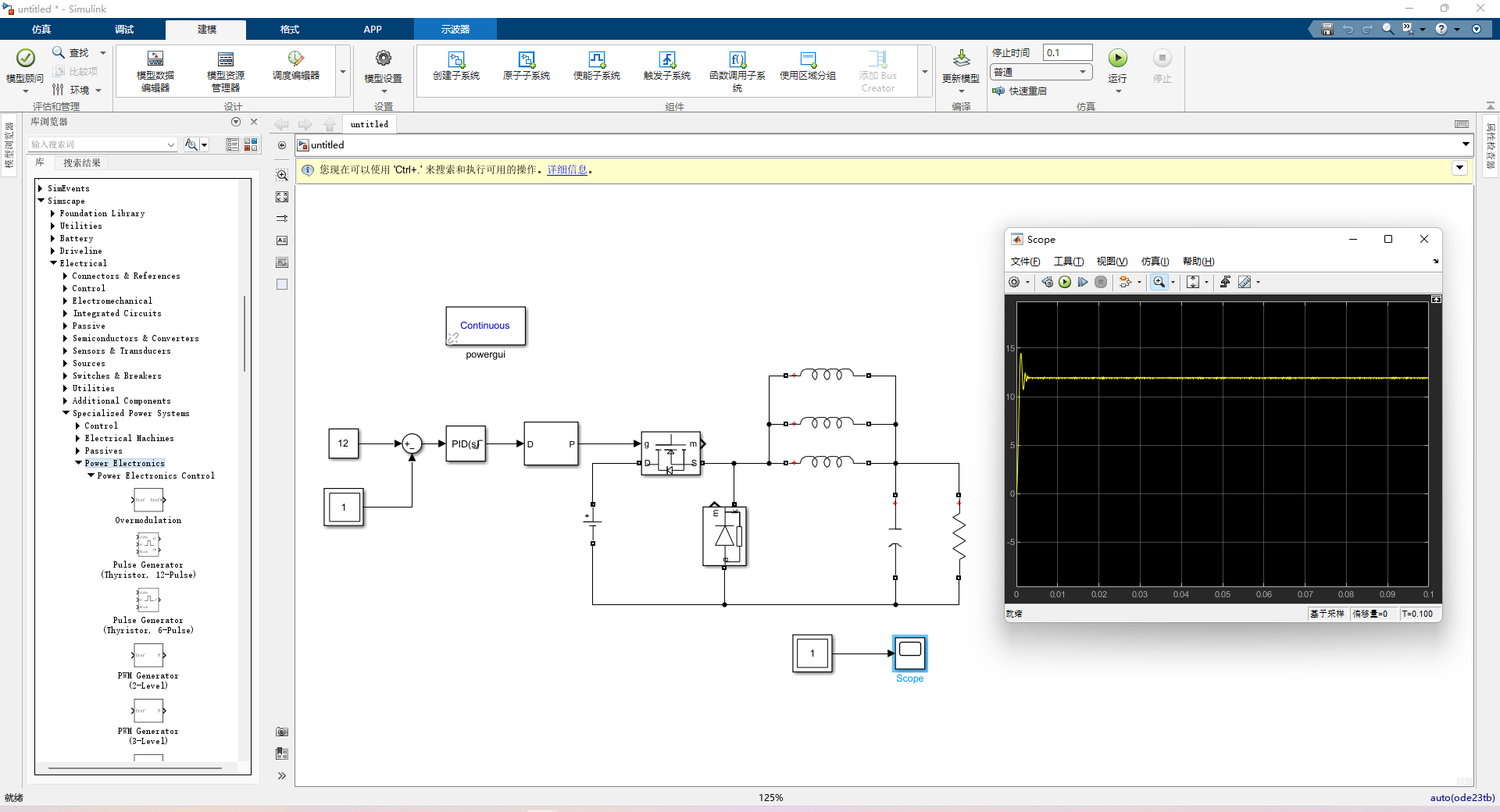This screenshot has width=1500, height=812.
Task: Click Update Model icon
Action: click(x=961, y=59)
